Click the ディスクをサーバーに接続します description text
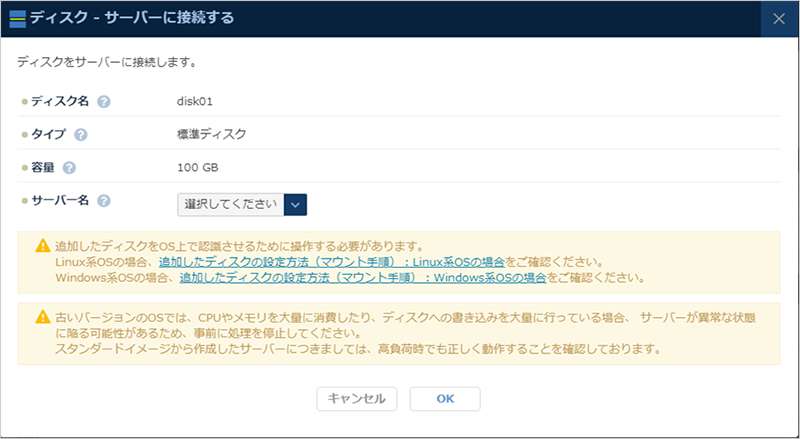800x439 pixels. (108, 64)
